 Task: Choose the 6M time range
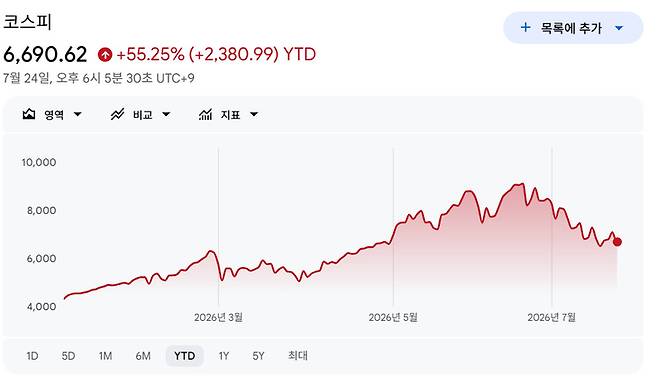pos(143,356)
